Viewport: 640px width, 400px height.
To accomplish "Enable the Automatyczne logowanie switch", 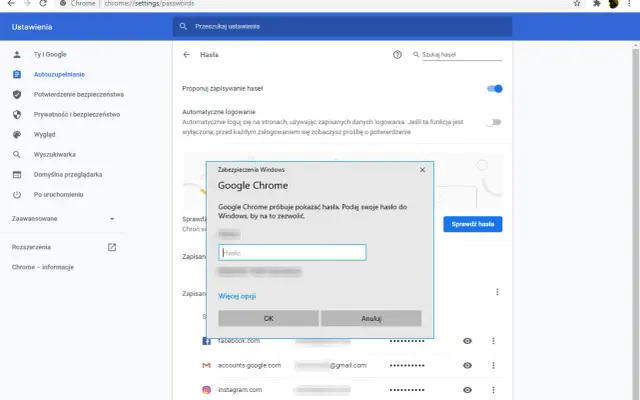I will coord(493,122).
